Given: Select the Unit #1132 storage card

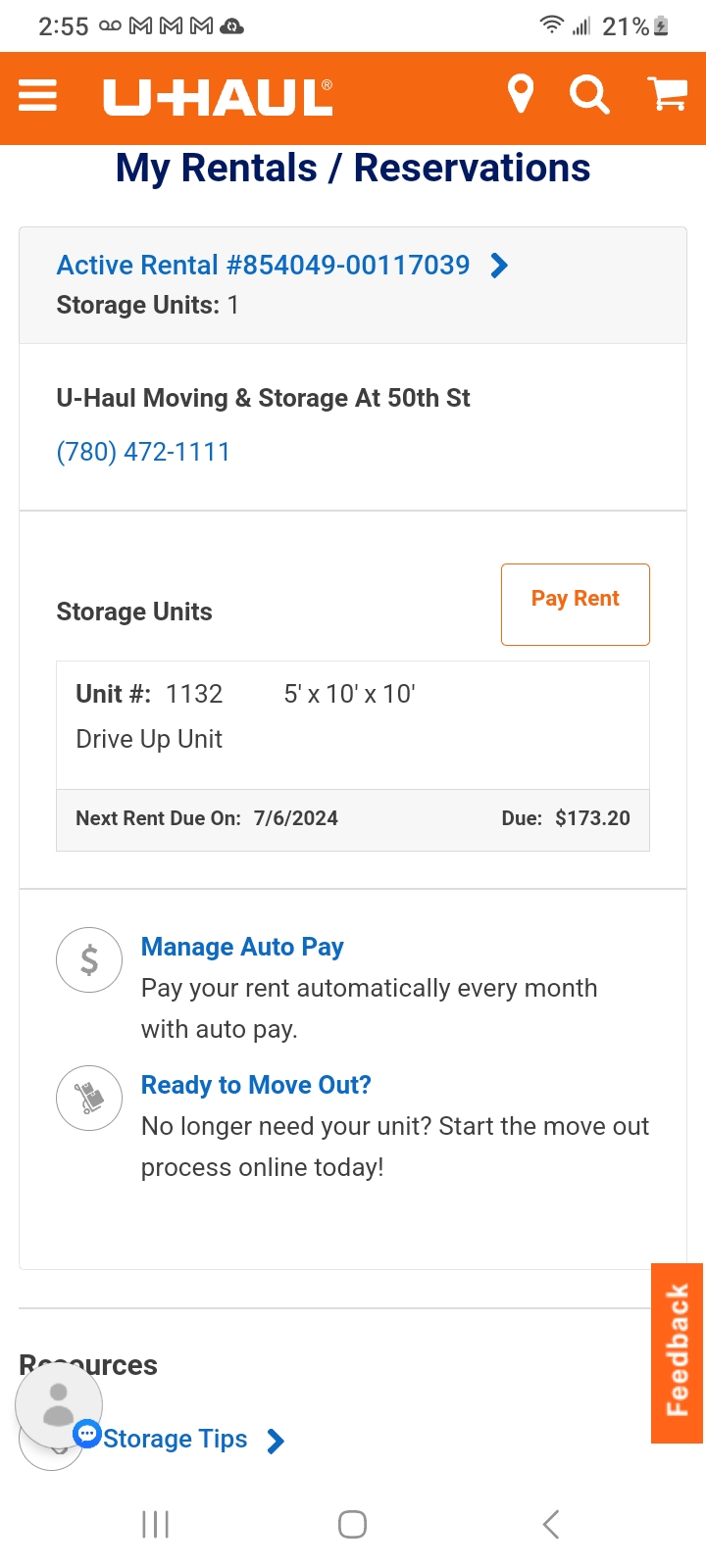Looking at the screenshot, I should (x=353, y=725).
